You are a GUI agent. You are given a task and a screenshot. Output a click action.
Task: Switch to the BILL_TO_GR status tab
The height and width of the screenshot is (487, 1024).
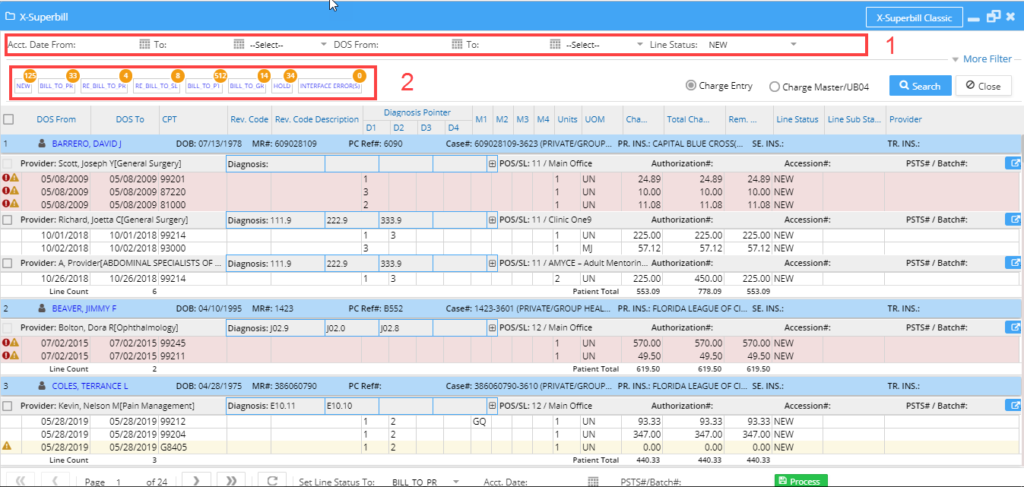click(x=248, y=86)
